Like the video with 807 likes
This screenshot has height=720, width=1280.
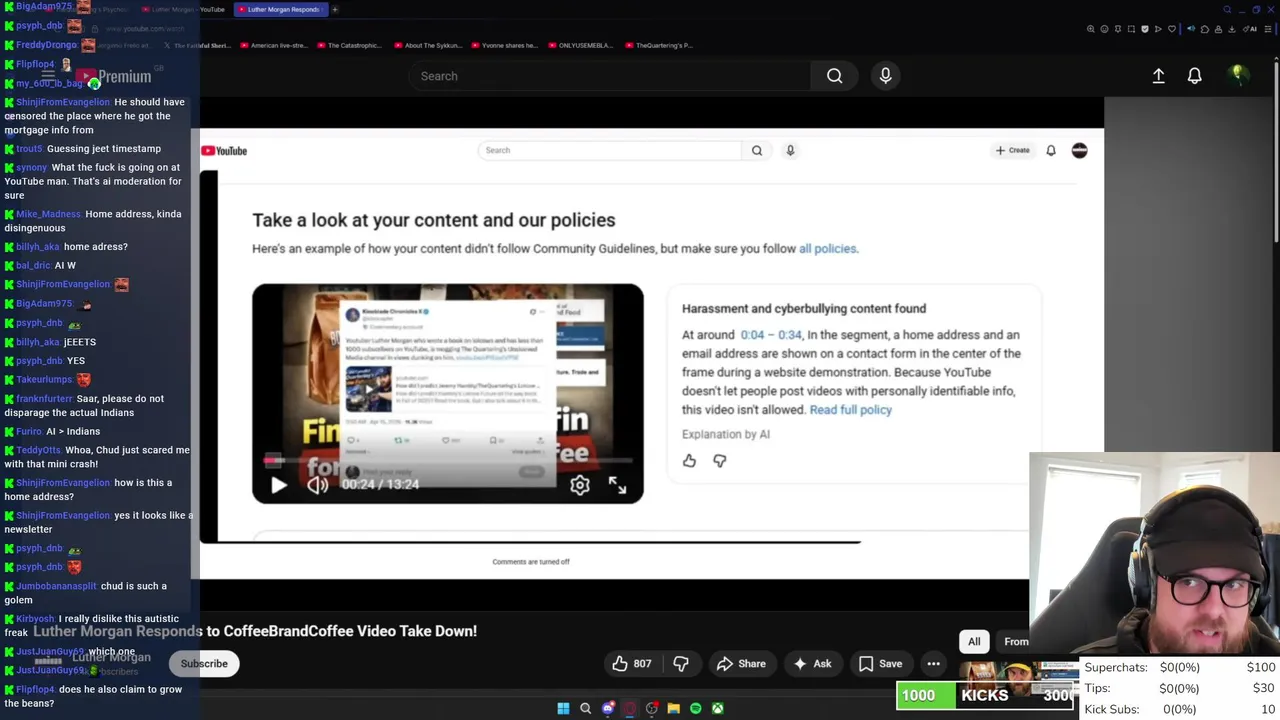click(x=631, y=664)
